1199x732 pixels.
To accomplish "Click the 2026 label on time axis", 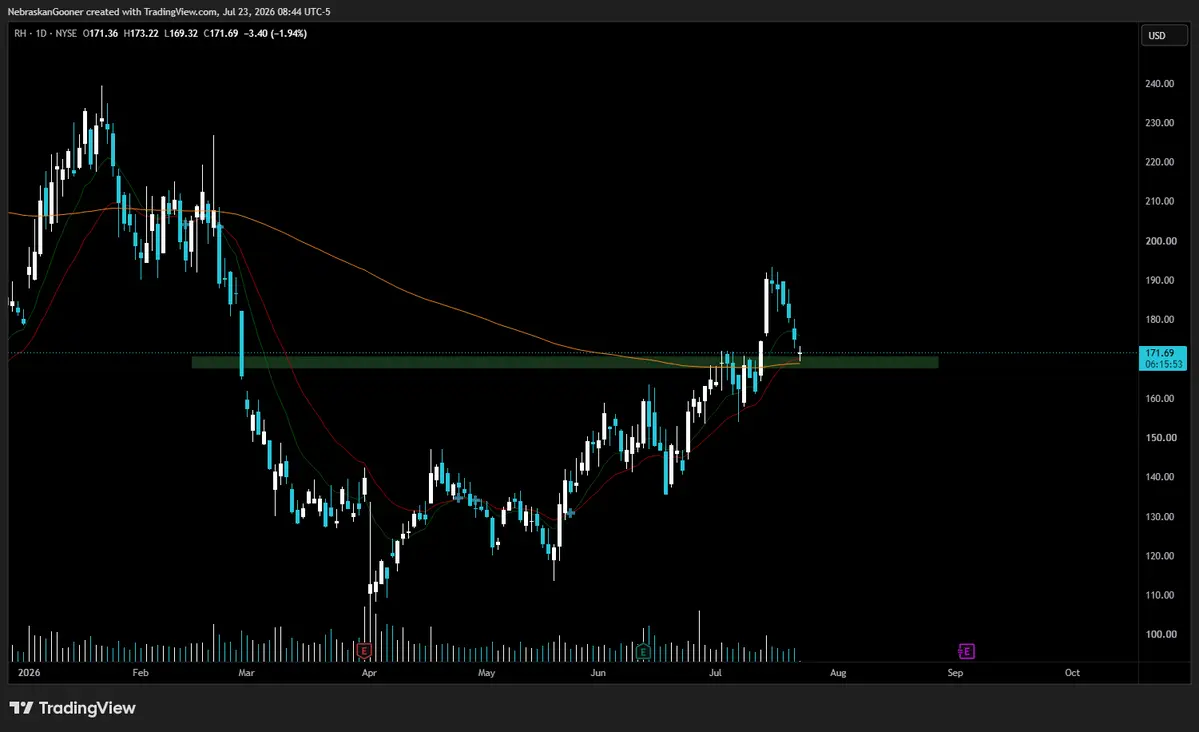I will click(29, 673).
